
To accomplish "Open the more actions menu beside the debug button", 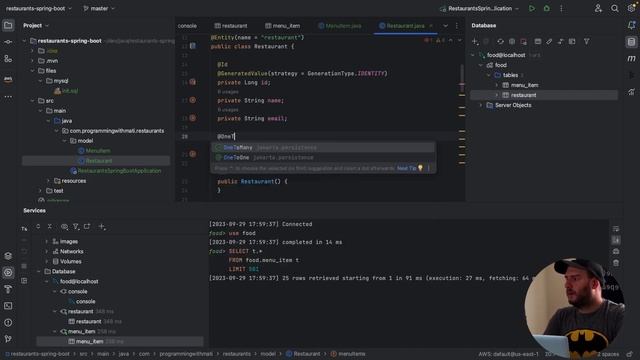I will 561,8.
